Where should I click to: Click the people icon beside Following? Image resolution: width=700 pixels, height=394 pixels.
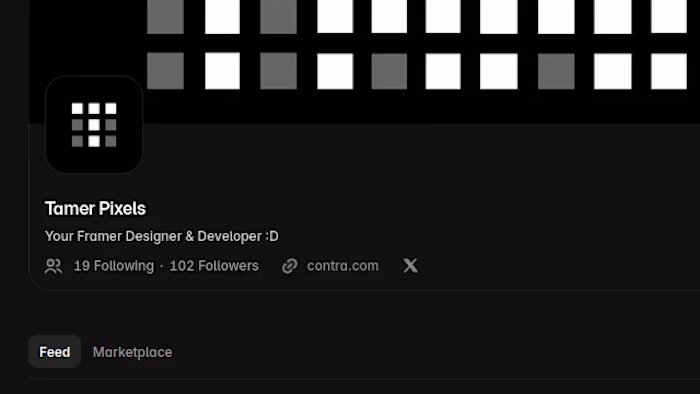tap(54, 266)
